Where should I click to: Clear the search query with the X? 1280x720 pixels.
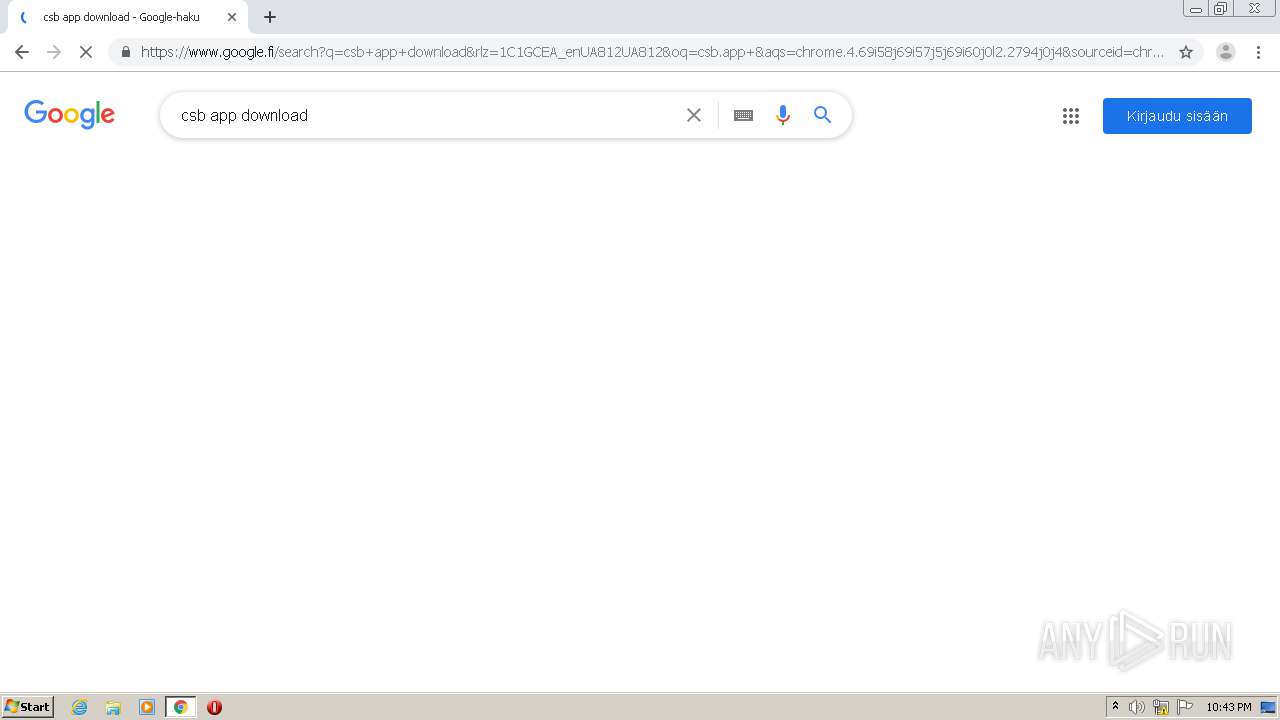tap(694, 115)
